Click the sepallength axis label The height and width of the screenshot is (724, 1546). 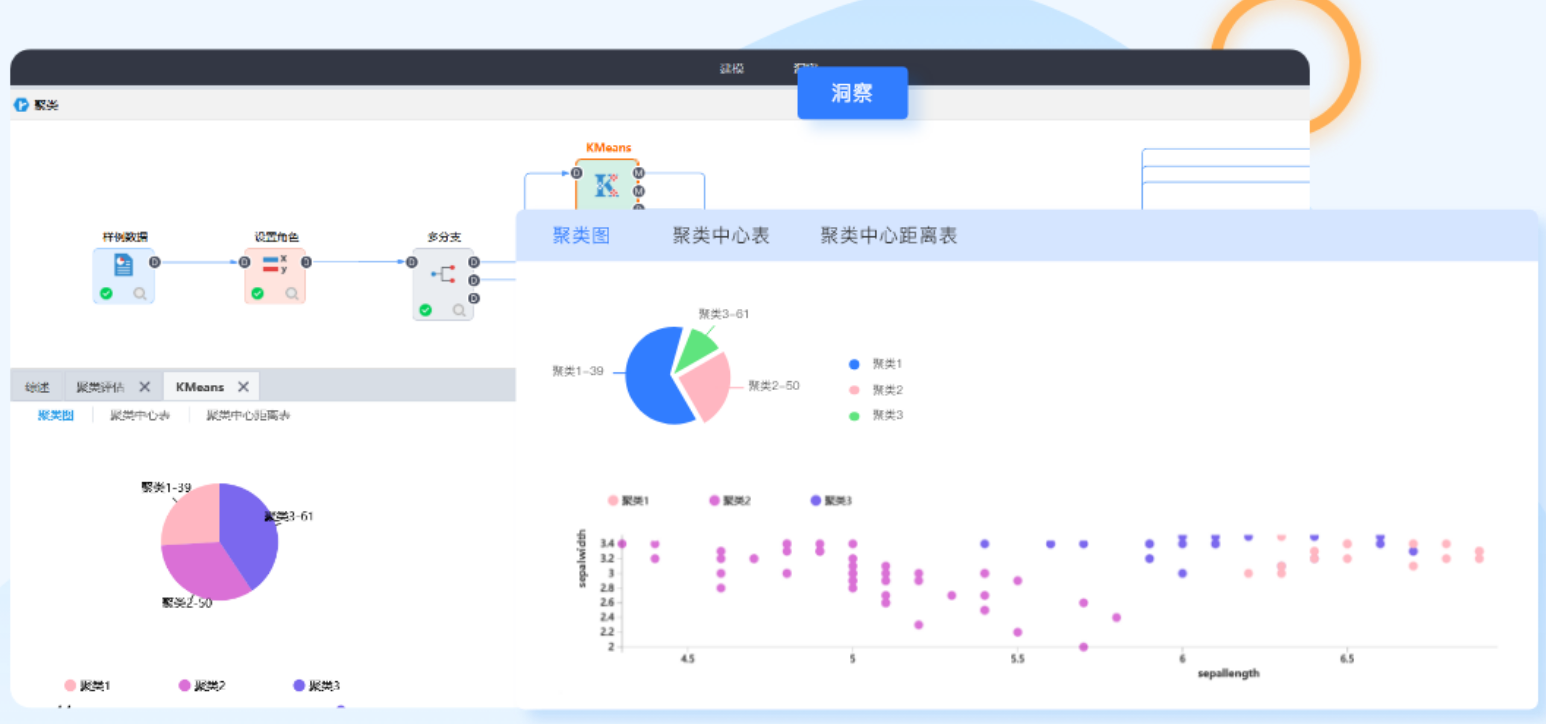(x=1229, y=673)
